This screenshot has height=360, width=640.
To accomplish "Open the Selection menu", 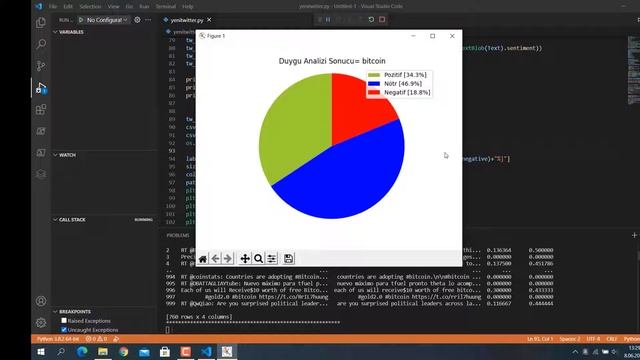I will (90, 7).
